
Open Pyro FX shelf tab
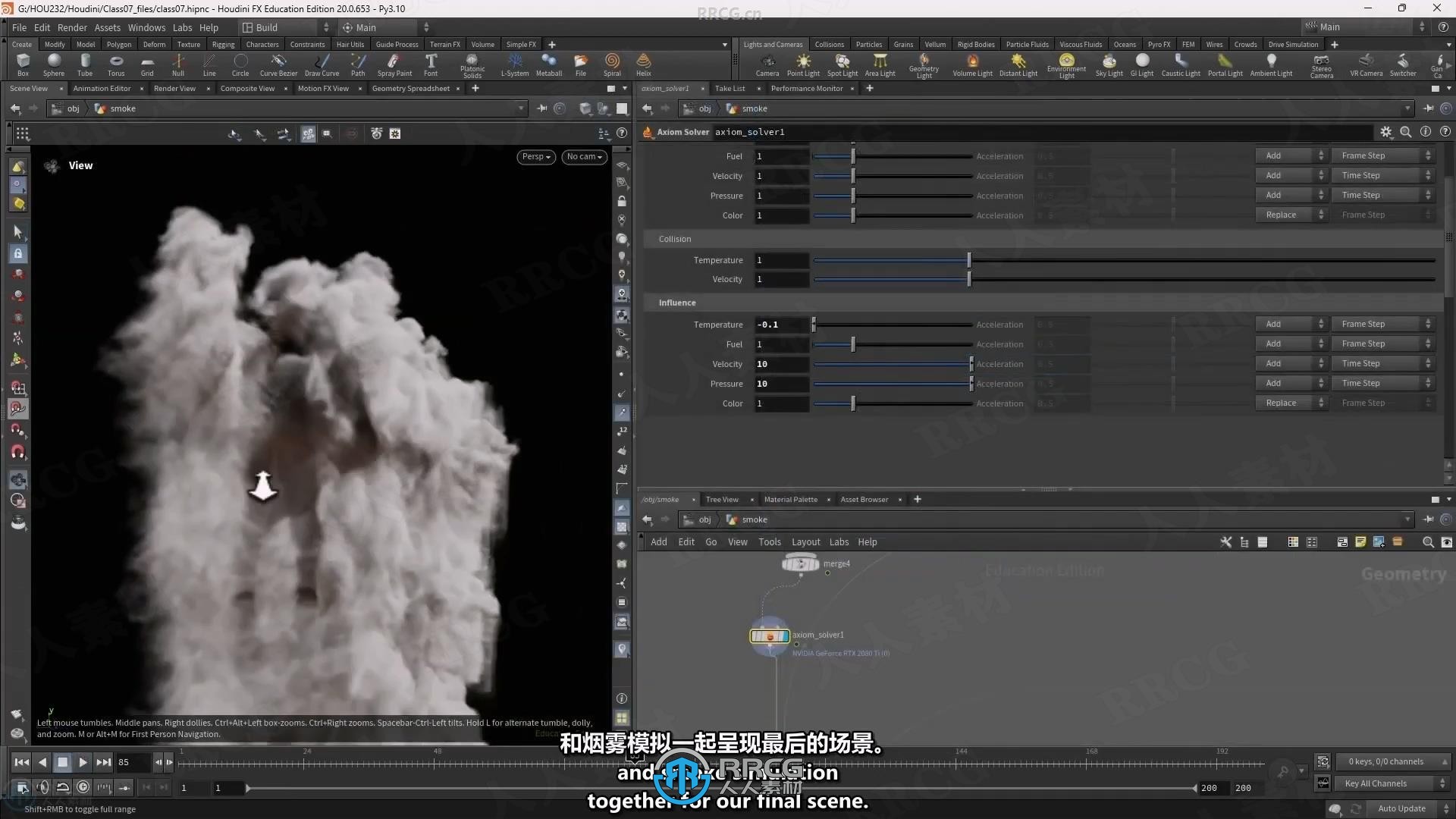[1158, 45]
